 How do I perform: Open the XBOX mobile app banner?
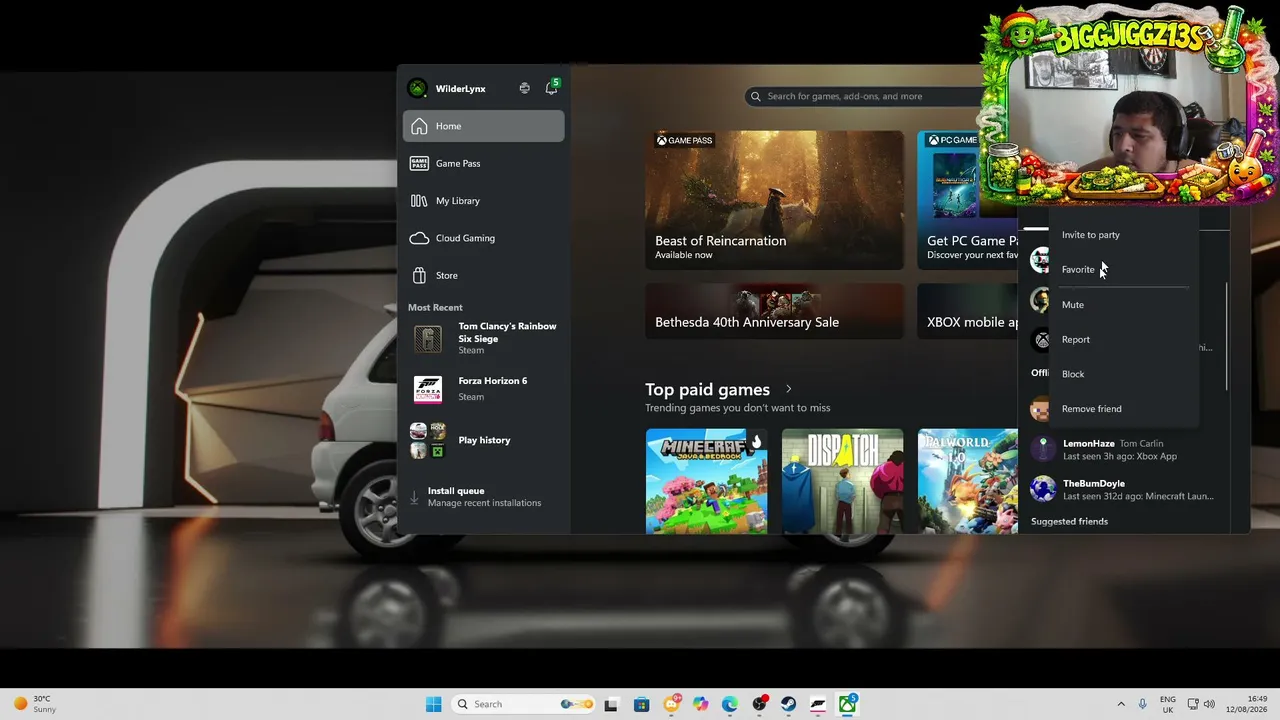coord(968,311)
